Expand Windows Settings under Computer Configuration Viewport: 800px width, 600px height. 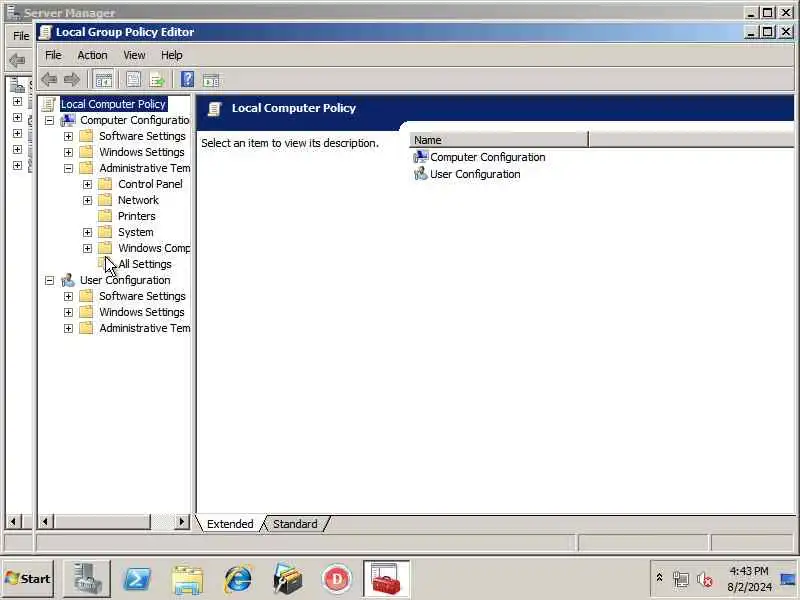(x=68, y=152)
